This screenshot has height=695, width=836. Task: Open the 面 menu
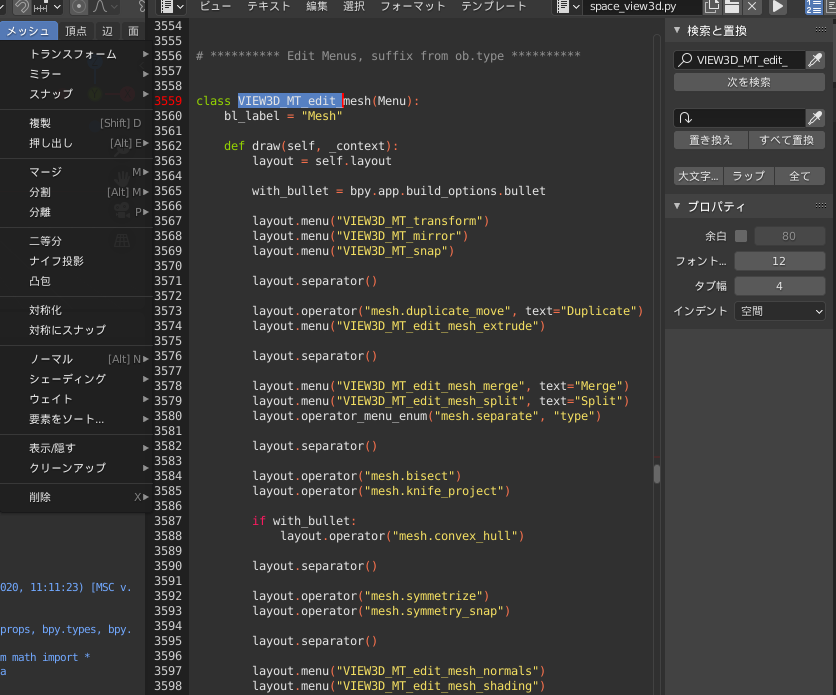(133, 31)
